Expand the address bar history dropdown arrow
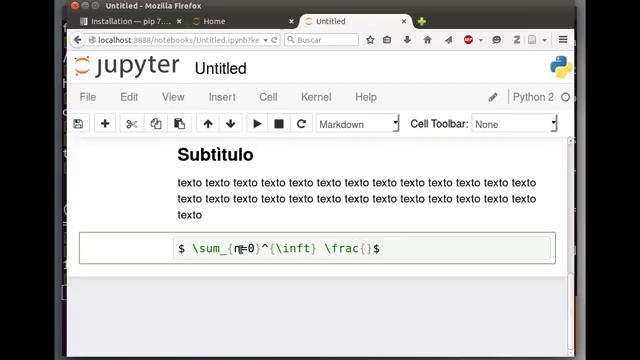 265,40
